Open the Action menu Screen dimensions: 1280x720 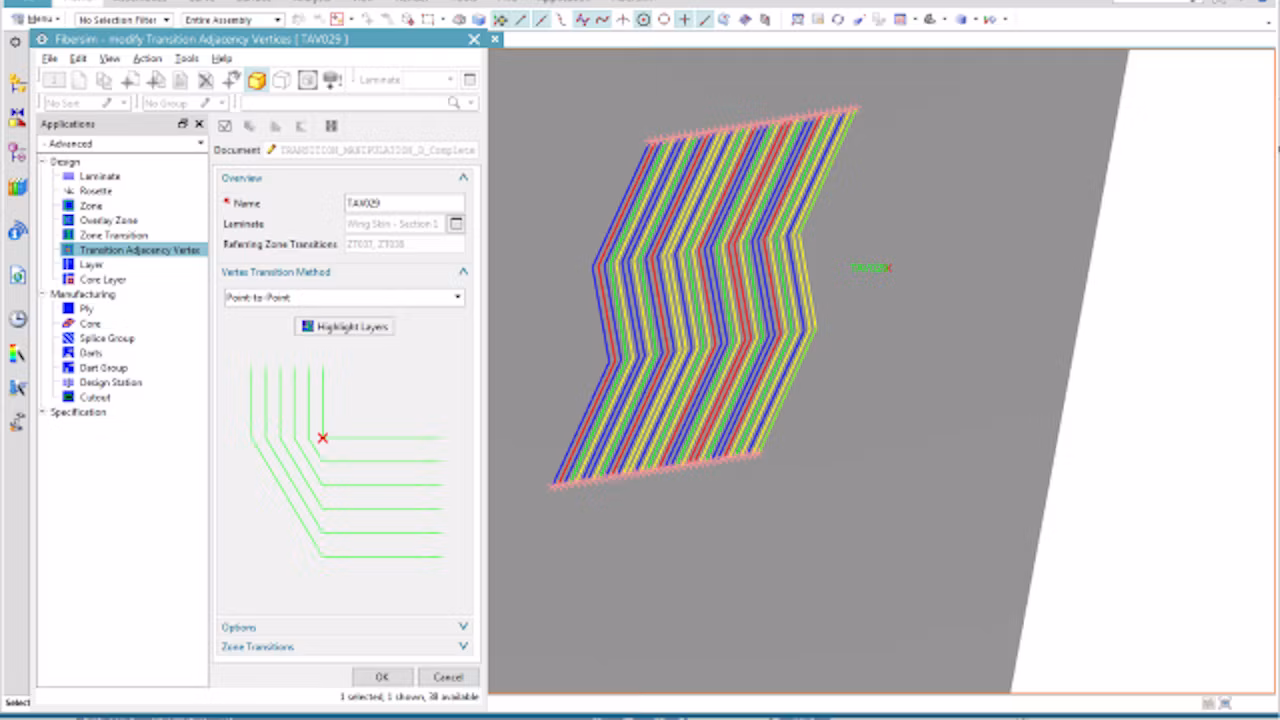[x=147, y=59]
